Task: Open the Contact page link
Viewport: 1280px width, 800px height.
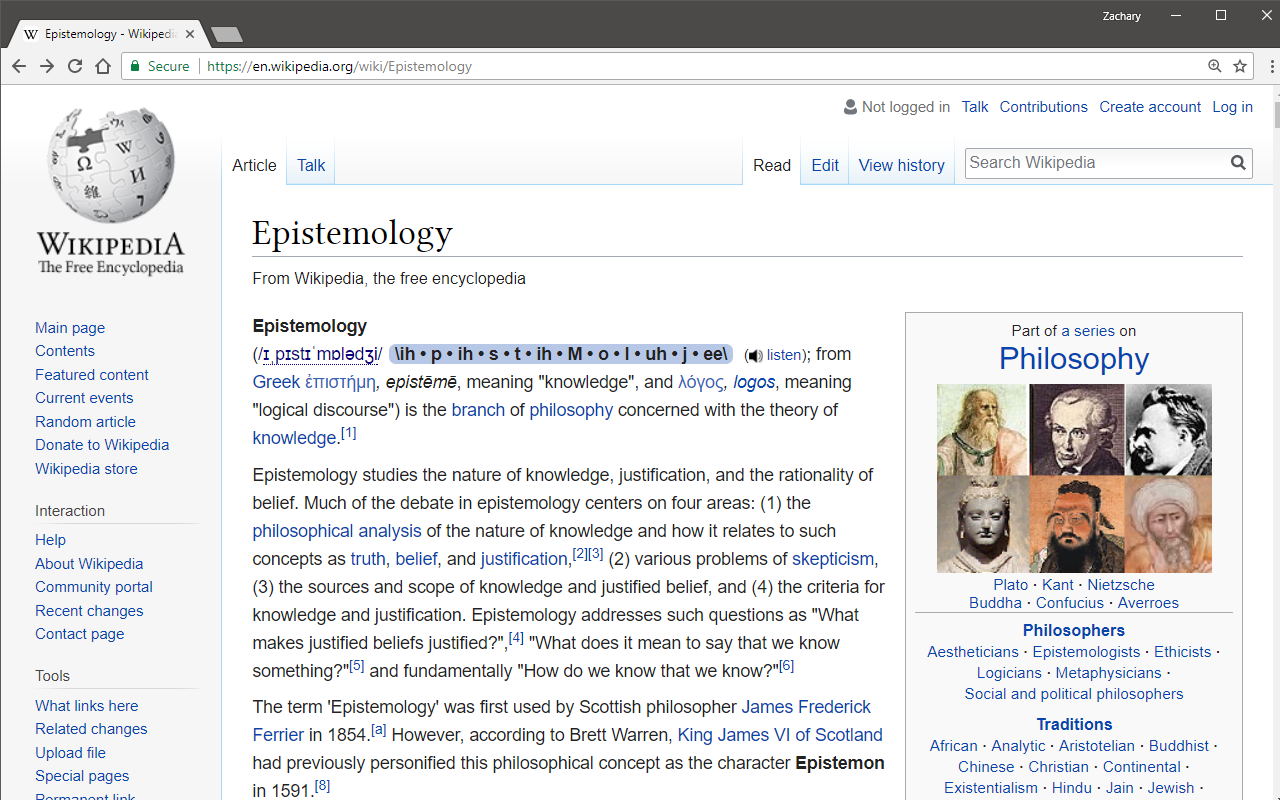Action: tap(80, 634)
